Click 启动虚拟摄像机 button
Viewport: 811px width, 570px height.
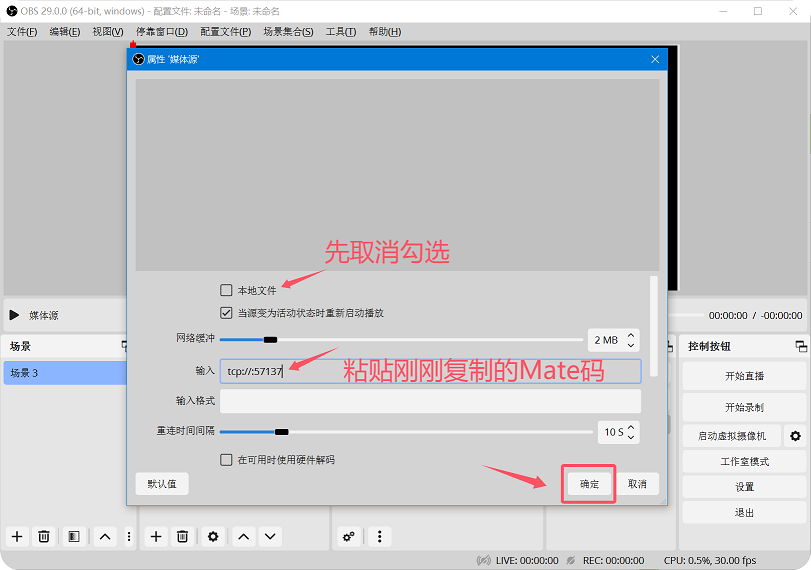(x=732, y=436)
